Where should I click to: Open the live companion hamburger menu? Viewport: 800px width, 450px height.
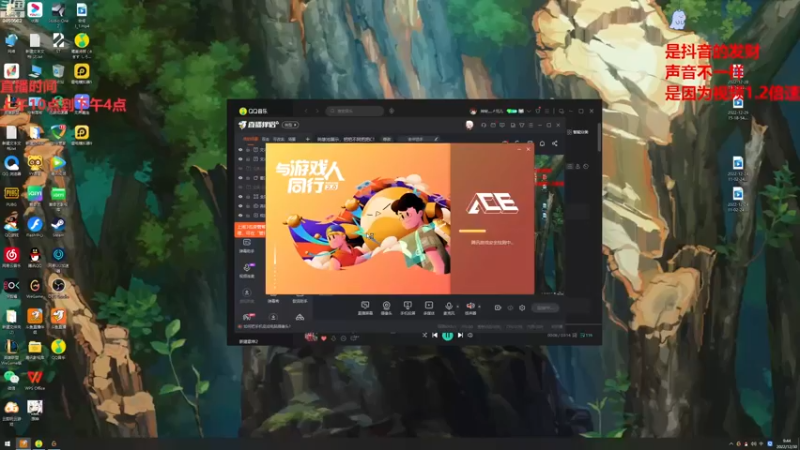click(x=531, y=125)
